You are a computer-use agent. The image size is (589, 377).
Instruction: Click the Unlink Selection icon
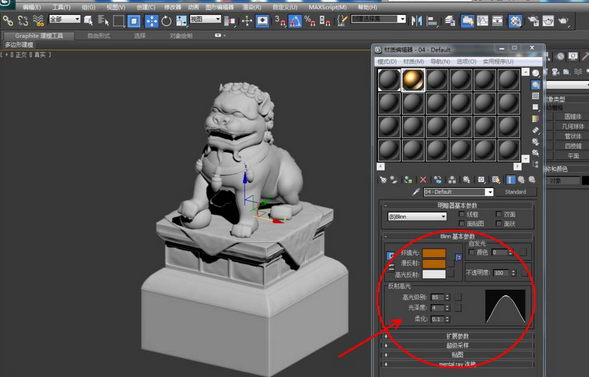23,21
